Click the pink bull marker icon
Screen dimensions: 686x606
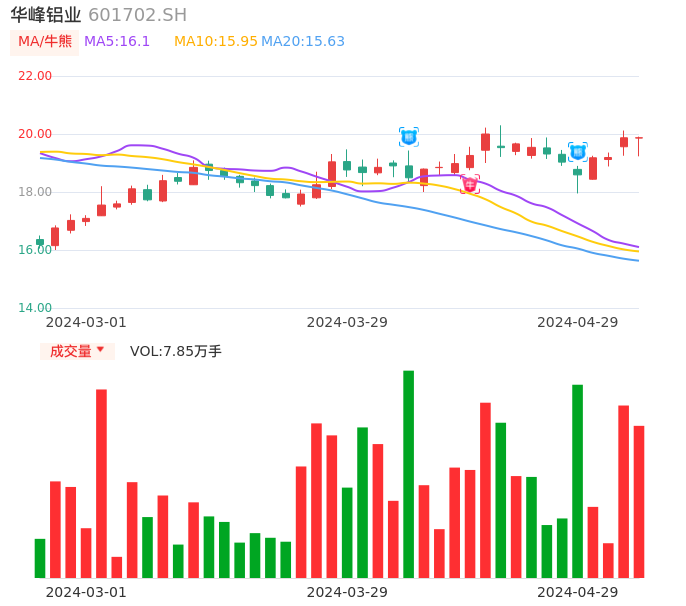point(470,184)
